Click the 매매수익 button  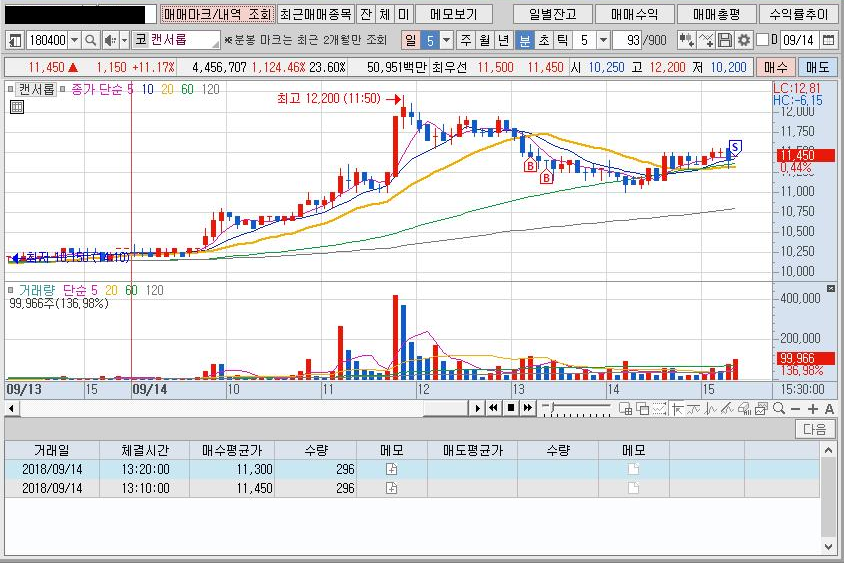[x=634, y=14]
